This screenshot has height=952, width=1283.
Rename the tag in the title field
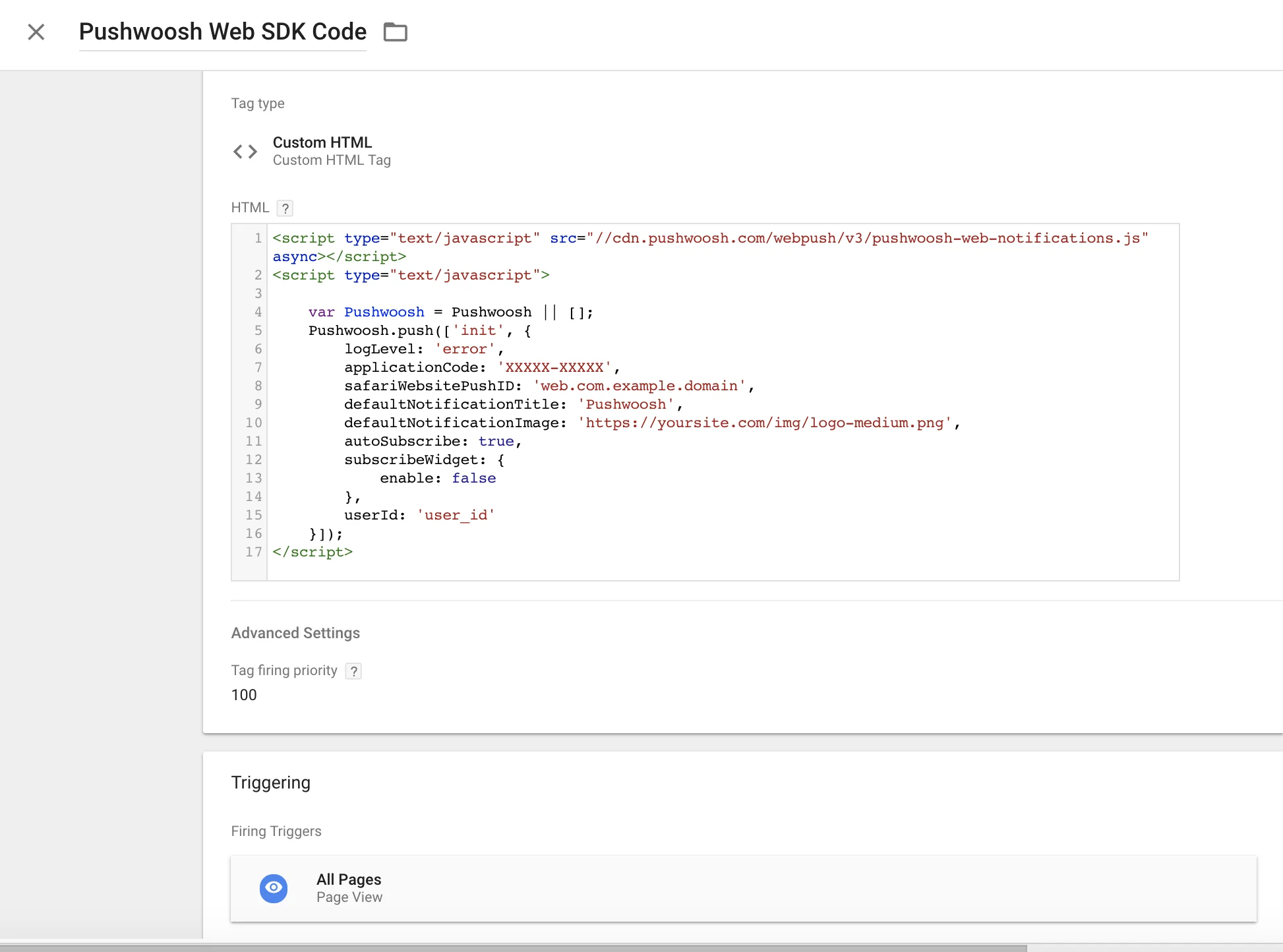[222, 31]
